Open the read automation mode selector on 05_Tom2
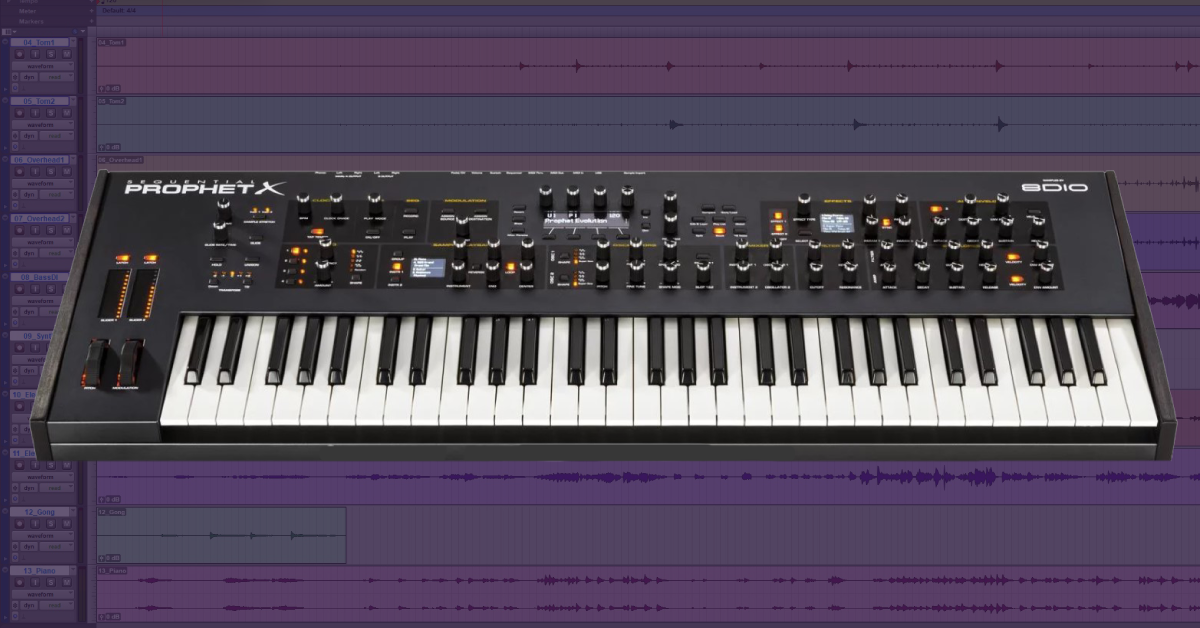1200x628 pixels. [56, 135]
